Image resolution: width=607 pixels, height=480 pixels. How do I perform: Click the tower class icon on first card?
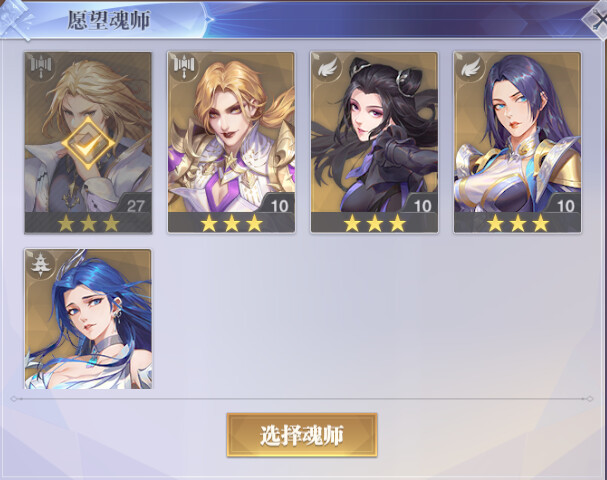tap(41, 67)
